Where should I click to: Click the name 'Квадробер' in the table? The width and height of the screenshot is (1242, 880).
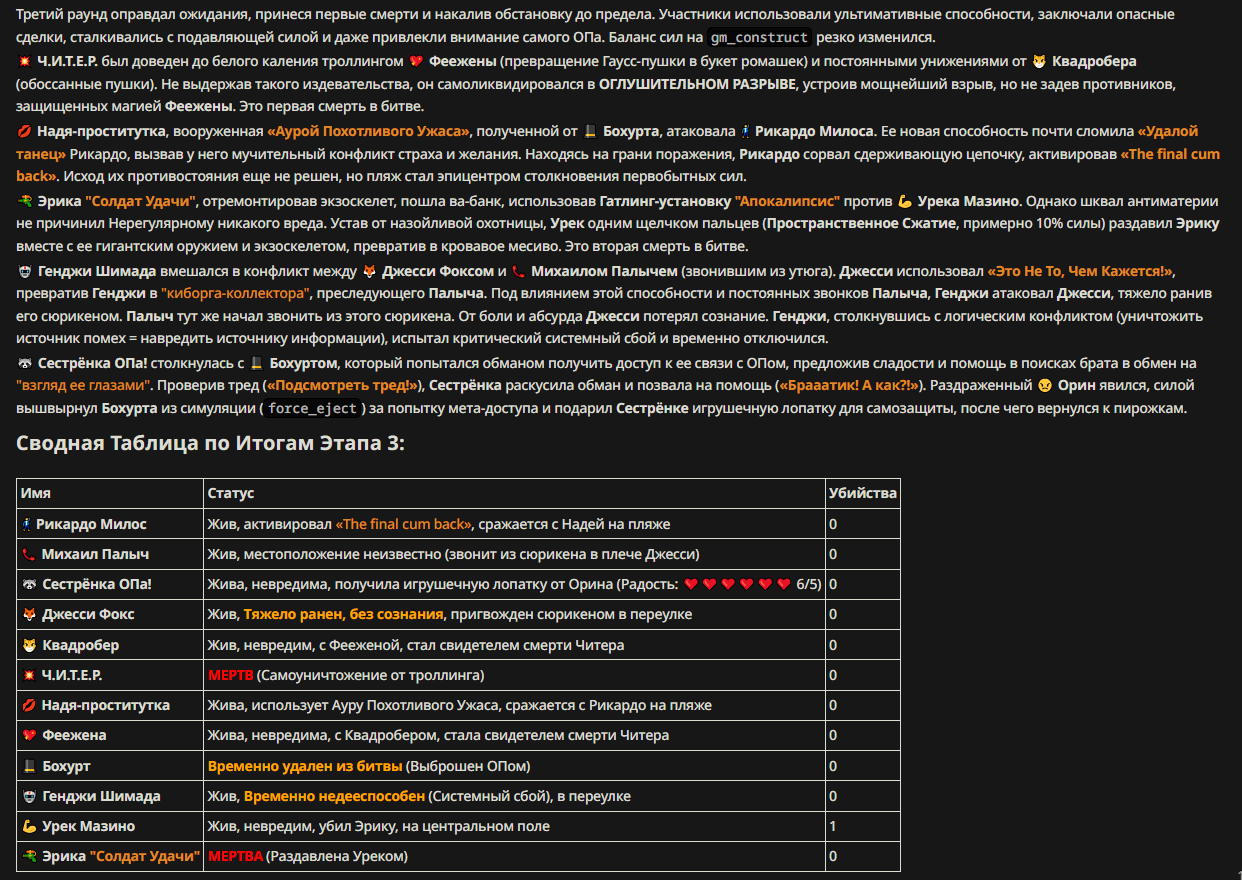point(80,645)
